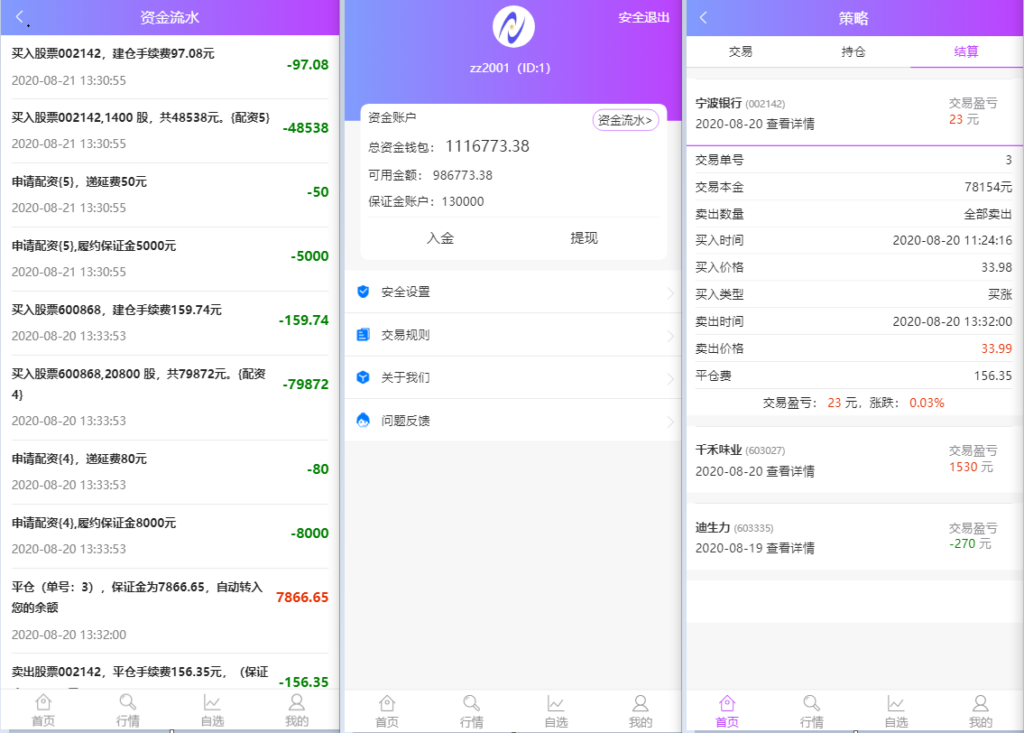Screen dimensions: 1024x733
Task: Click the red 卖出价格 value 33.99
Action: pyautogui.click(x=997, y=348)
